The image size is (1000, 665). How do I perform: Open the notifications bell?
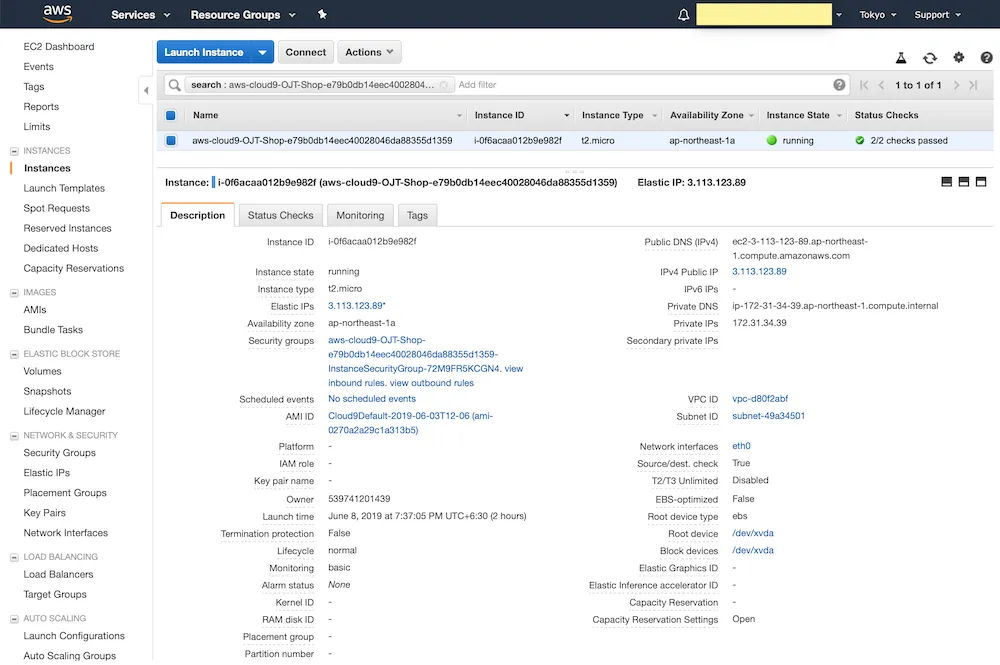(x=683, y=14)
